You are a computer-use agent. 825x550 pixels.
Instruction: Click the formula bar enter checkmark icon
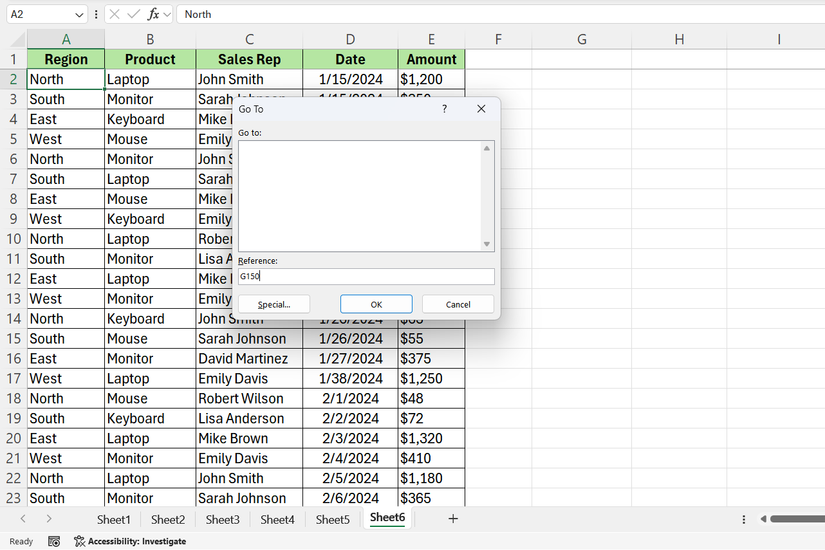coord(133,14)
